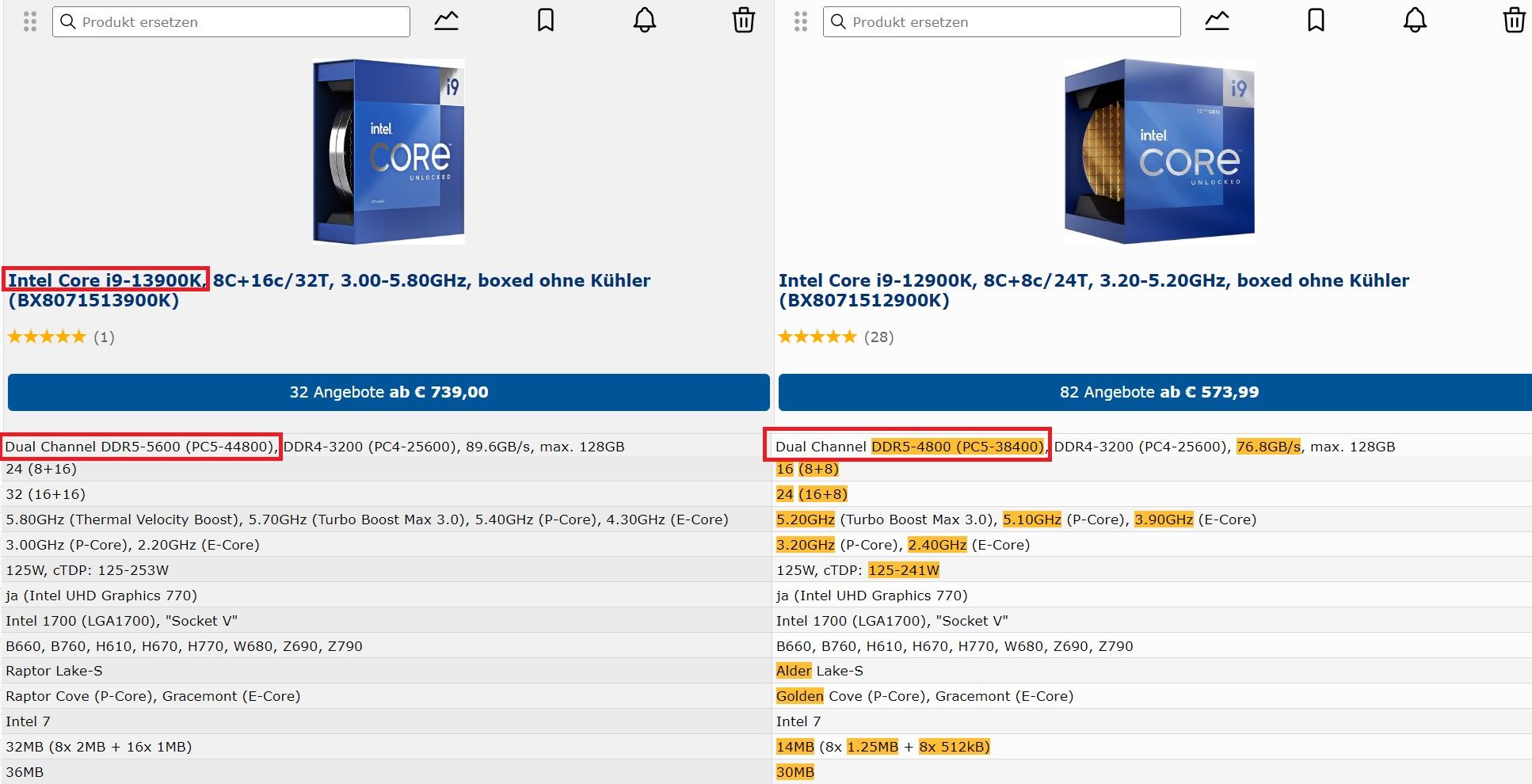Open price history chart for i9-13900K
1532x784 pixels.
(447, 21)
